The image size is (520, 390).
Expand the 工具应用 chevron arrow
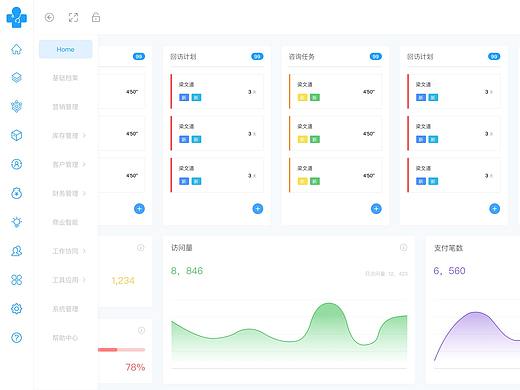[84, 280]
